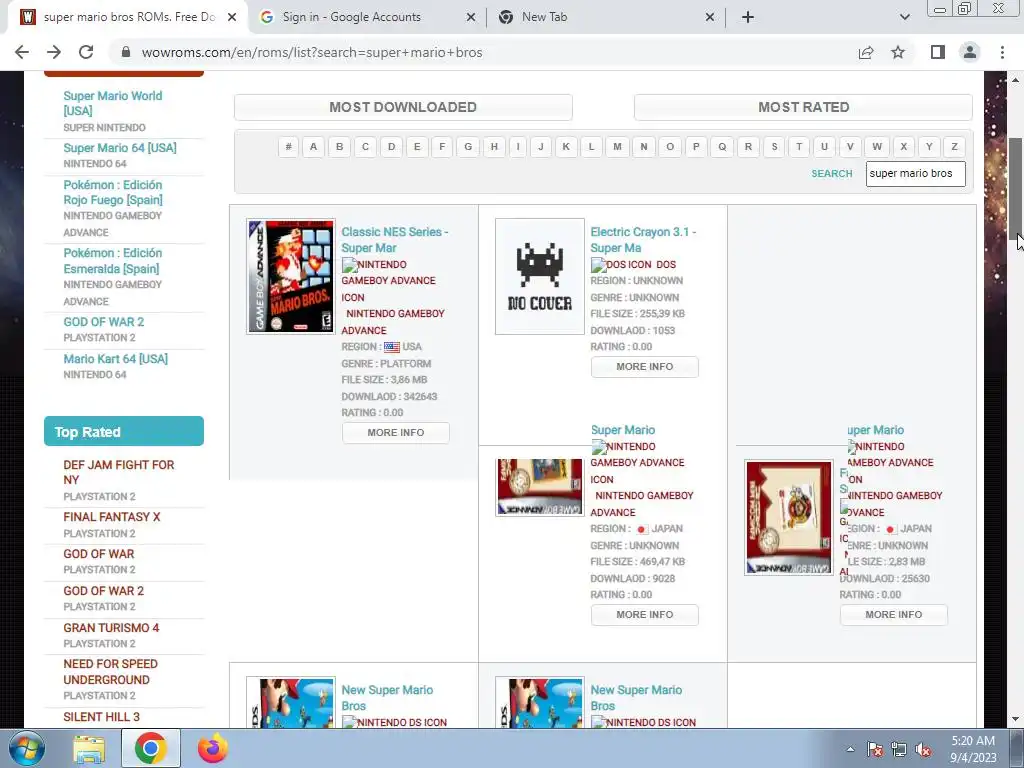
Task: Open DEF JAM FIGHT FOR NY link
Action: [x=119, y=472]
